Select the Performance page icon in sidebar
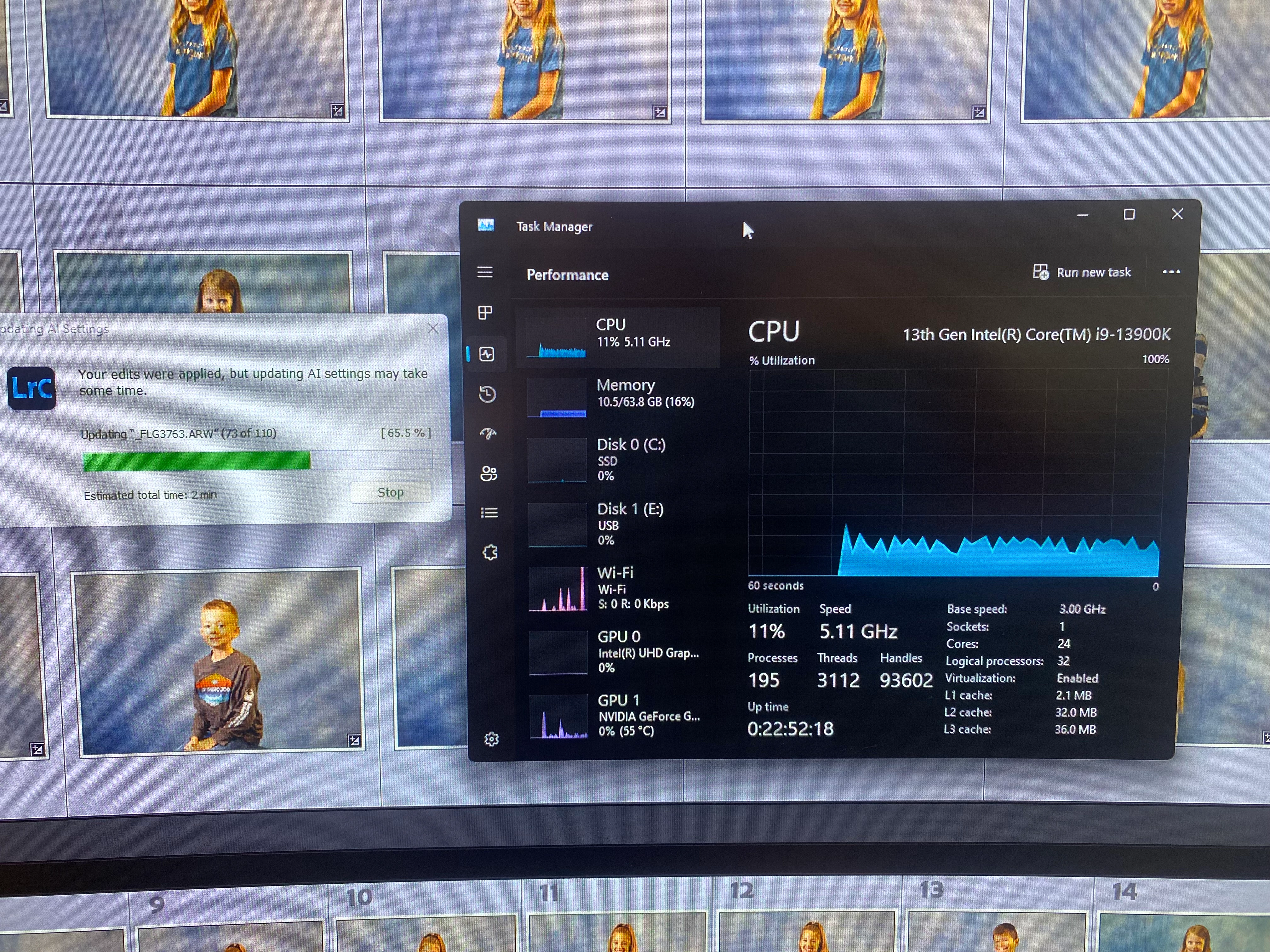Image resolution: width=1270 pixels, height=952 pixels. click(x=487, y=354)
